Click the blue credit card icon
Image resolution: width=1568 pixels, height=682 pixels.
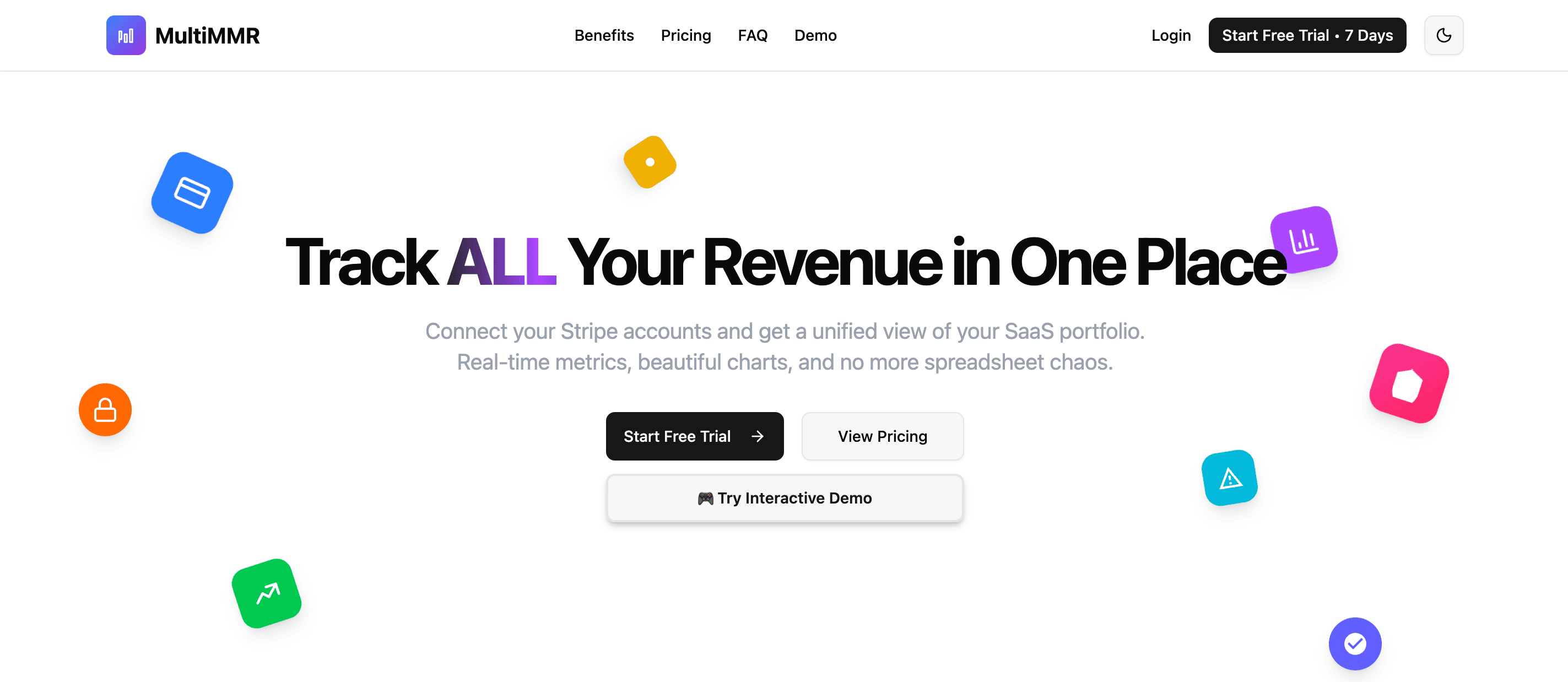click(192, 193)
